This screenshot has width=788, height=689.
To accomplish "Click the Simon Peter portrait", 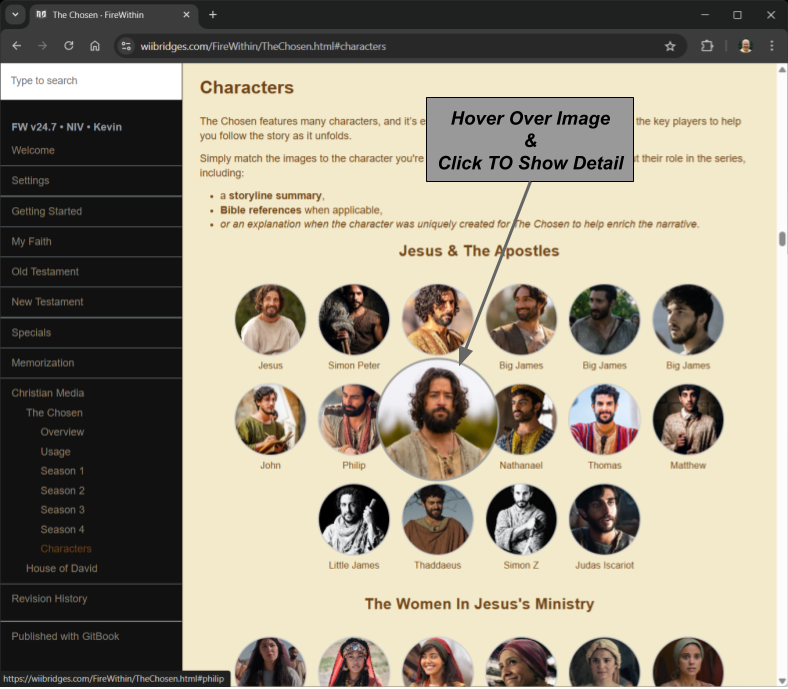I will (354, 320).
